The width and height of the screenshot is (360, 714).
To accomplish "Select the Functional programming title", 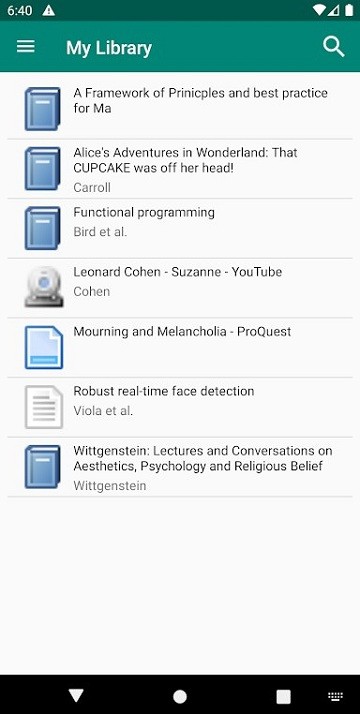I will coord(144,213).
